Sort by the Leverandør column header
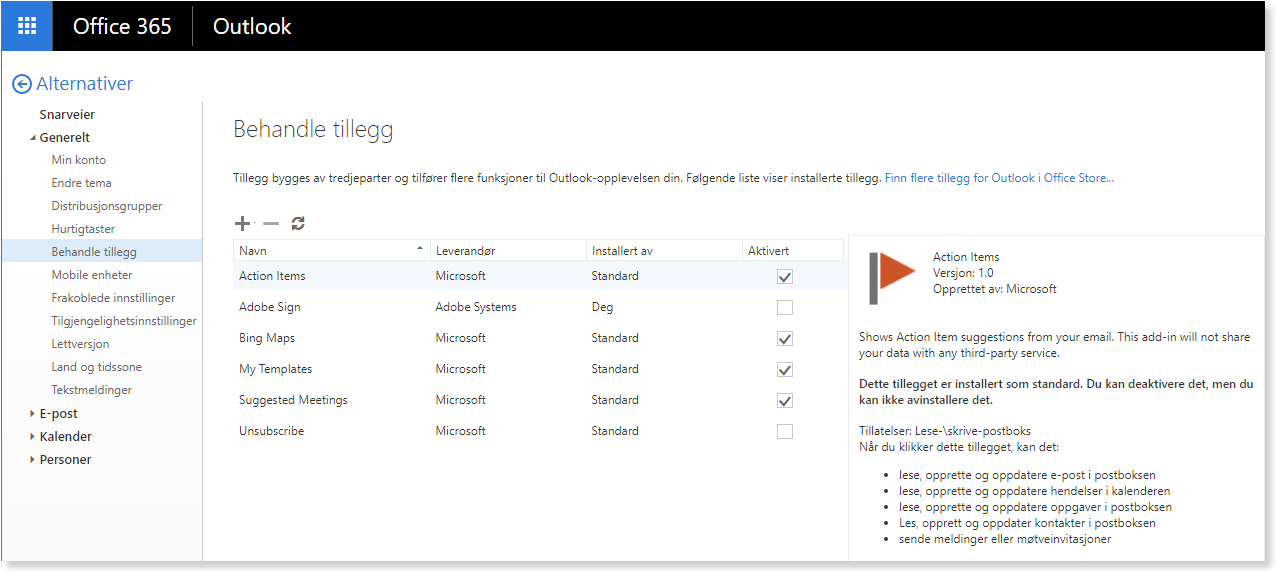This screenshot has width=1278, height=574. (508, 251)
